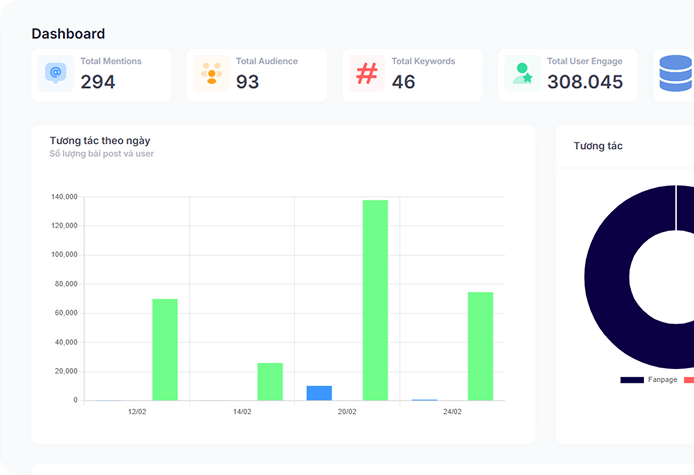Click the Total Keywords hashtag icon

[x=367, y=73]
